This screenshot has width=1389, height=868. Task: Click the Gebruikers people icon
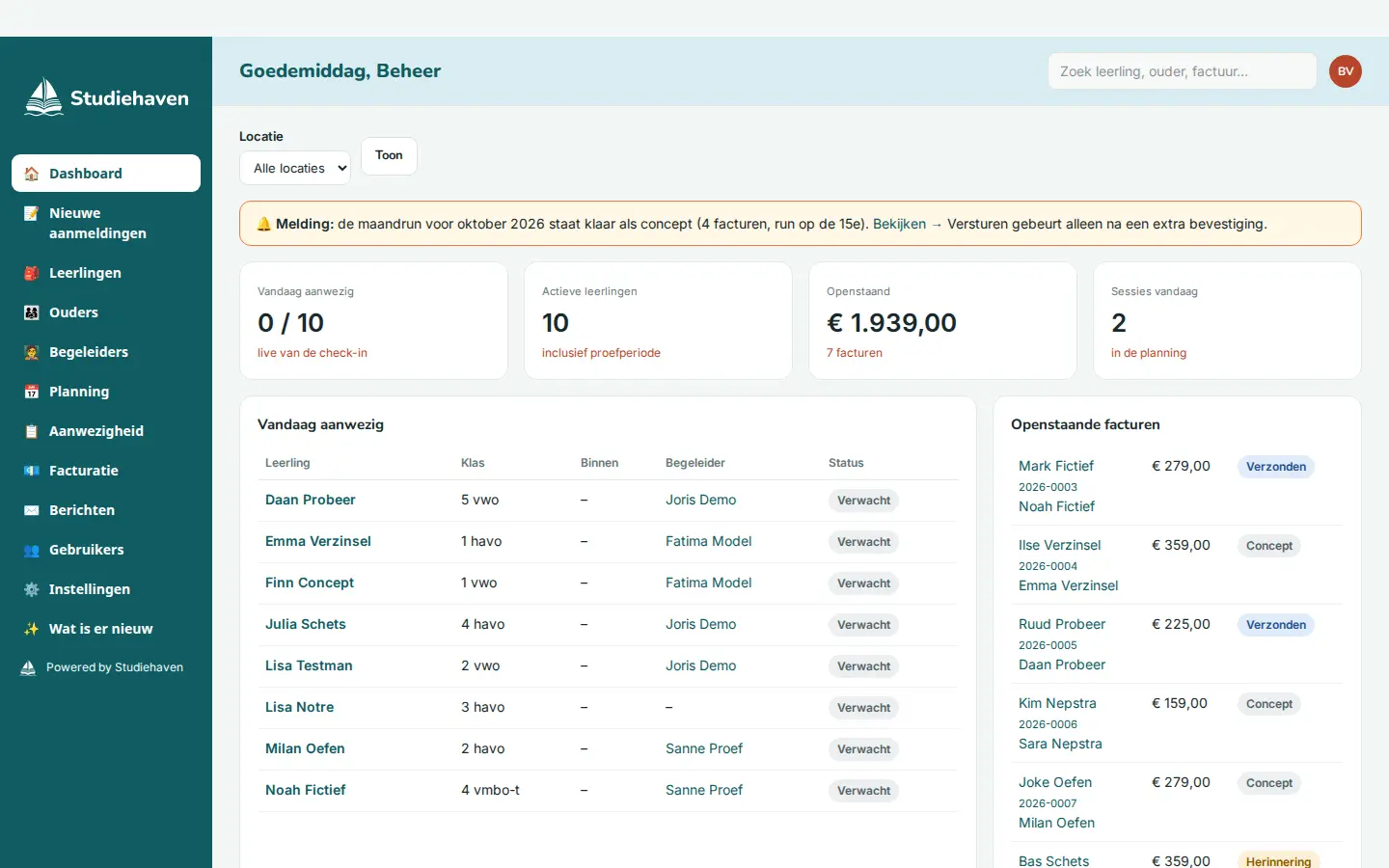(32, 550)
